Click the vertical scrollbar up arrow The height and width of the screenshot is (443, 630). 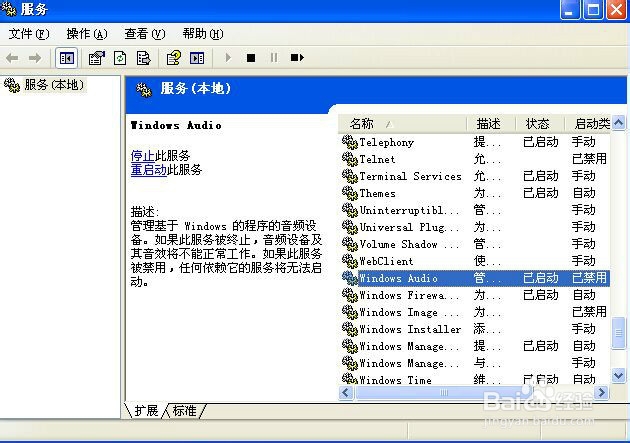click(x=618, y=122)
